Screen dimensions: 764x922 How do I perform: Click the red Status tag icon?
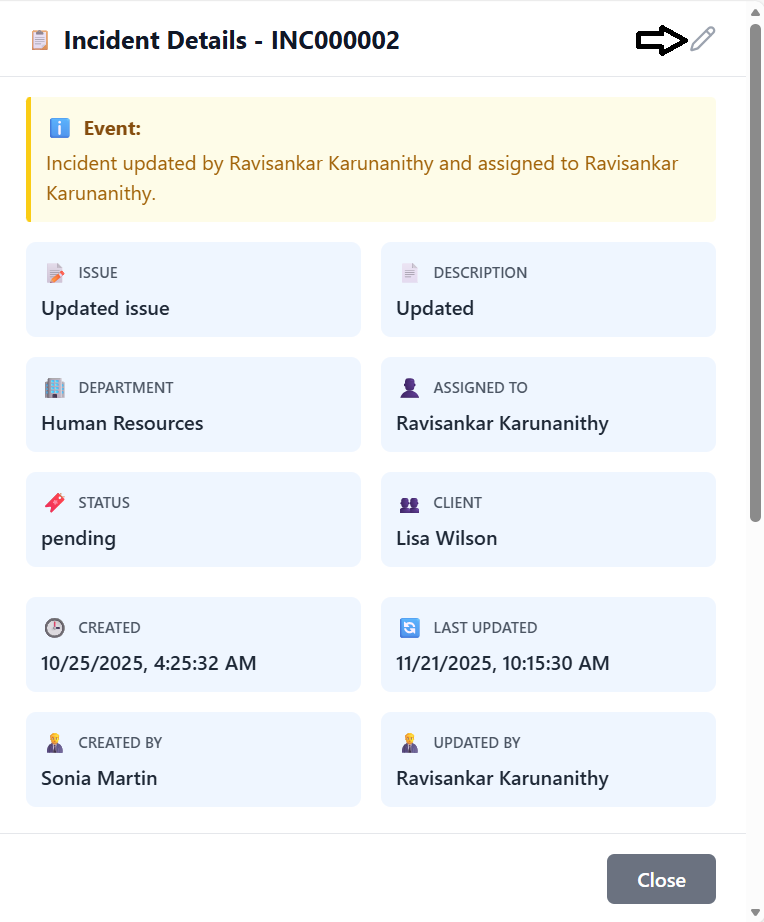pyautogui.click(x=55, y=503)
